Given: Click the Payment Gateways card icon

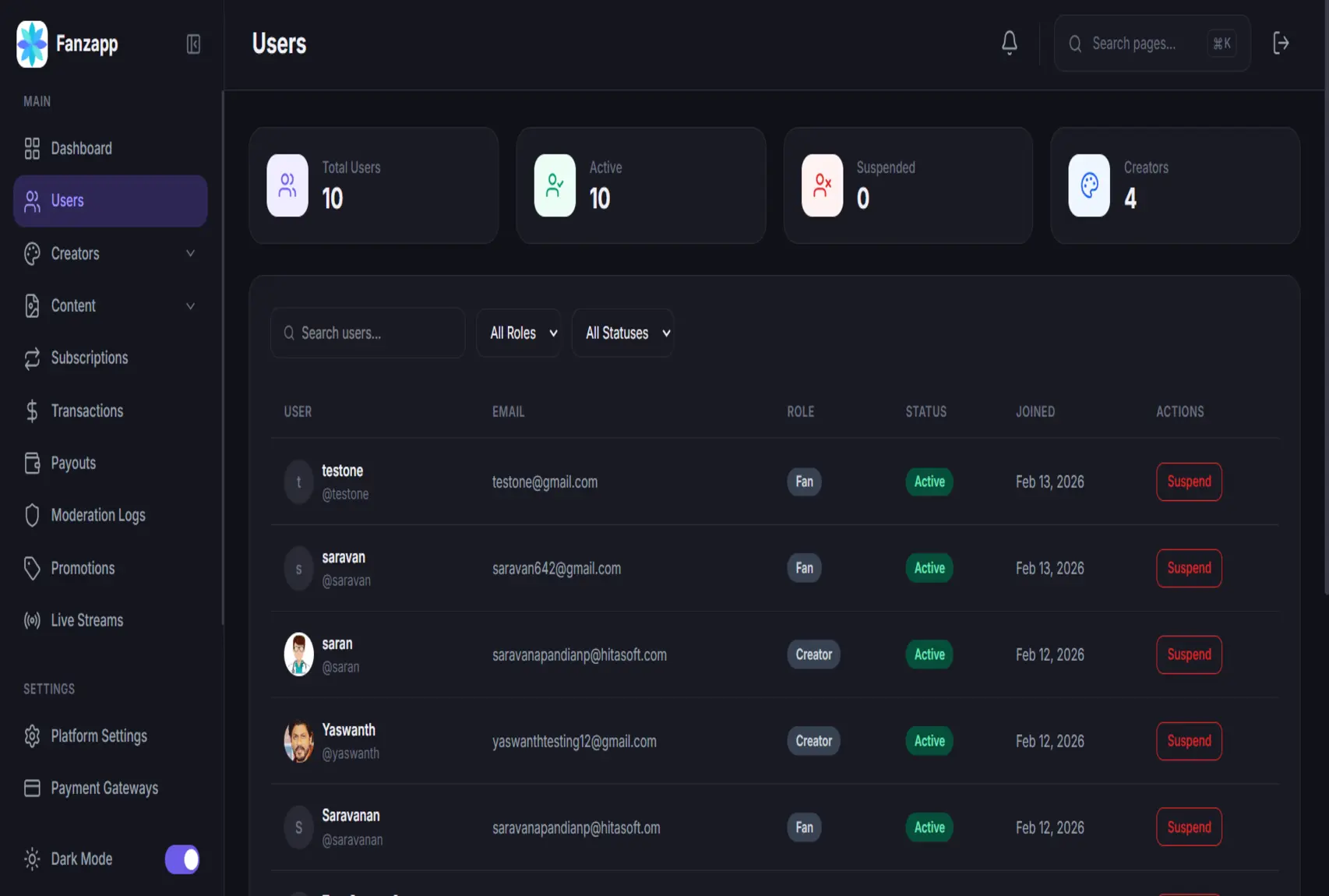Looking at the screenshot, I should 32,788.
